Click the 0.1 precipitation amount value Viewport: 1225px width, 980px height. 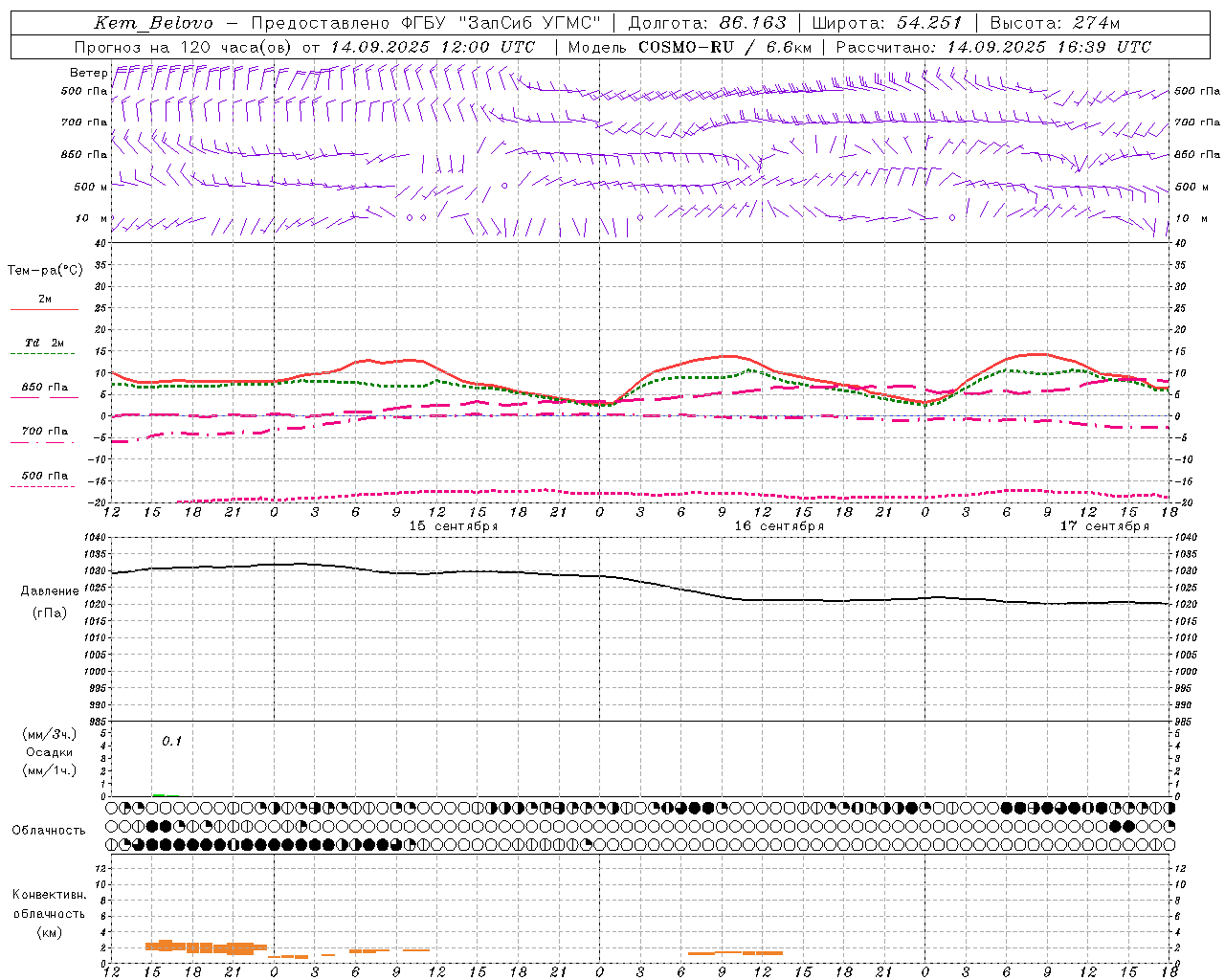171,741
